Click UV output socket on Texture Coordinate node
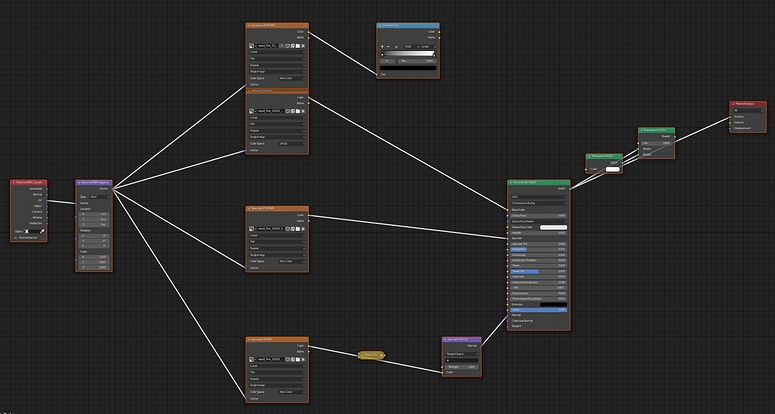Viewport: 775px width, 414px height. (x=47, y=201)
